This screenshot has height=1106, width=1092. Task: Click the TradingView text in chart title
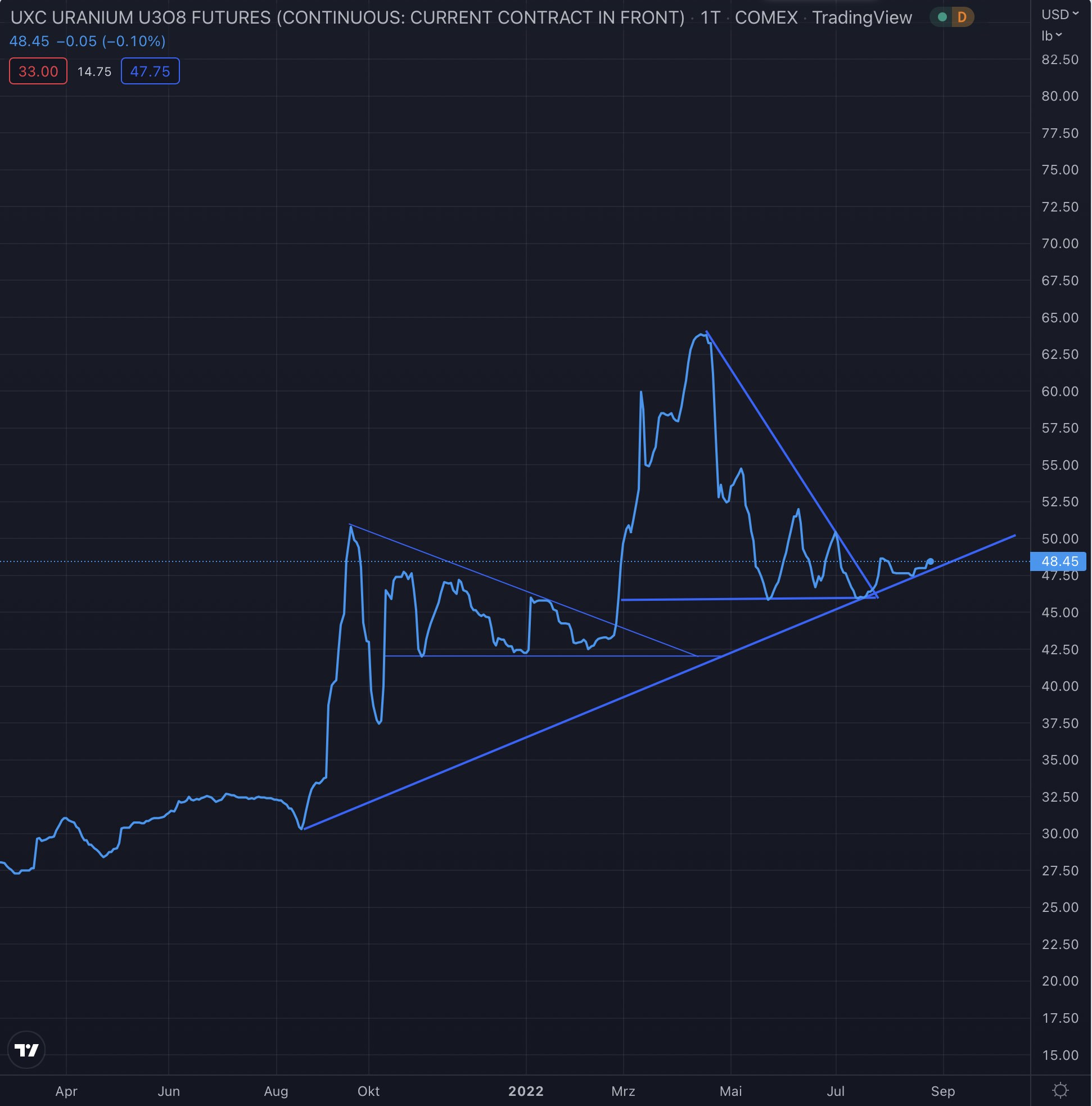point(861,18)
